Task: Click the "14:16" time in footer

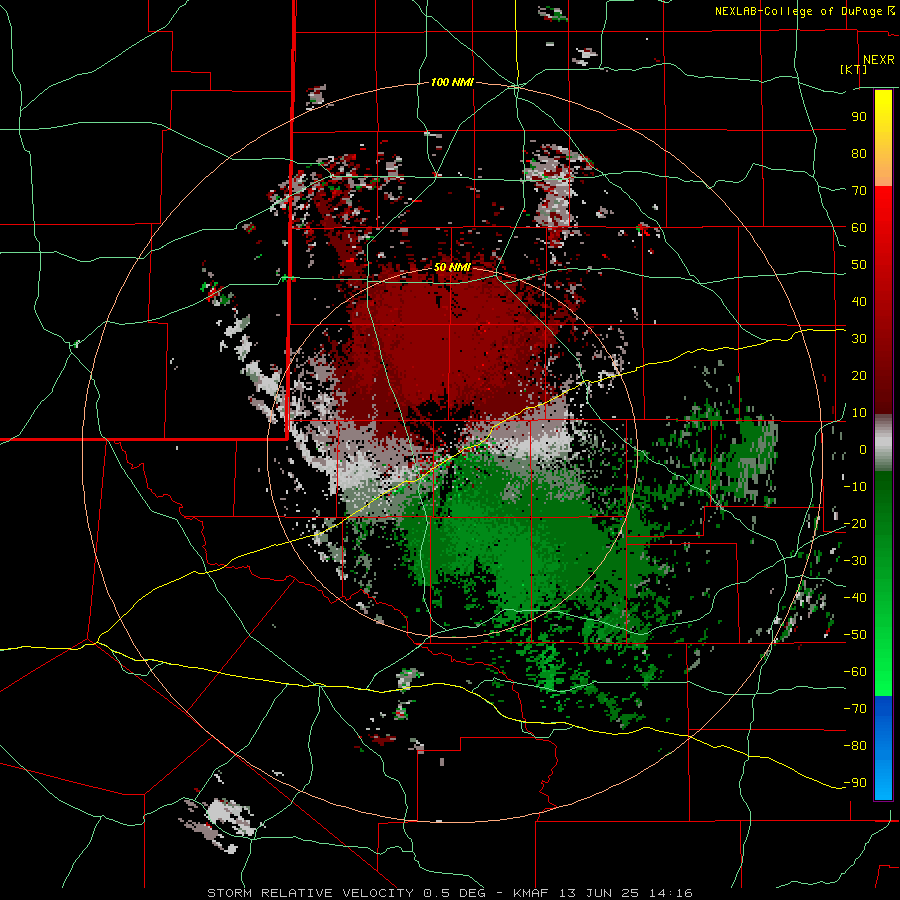Action: pyautogui.click(x=673, y=893)
